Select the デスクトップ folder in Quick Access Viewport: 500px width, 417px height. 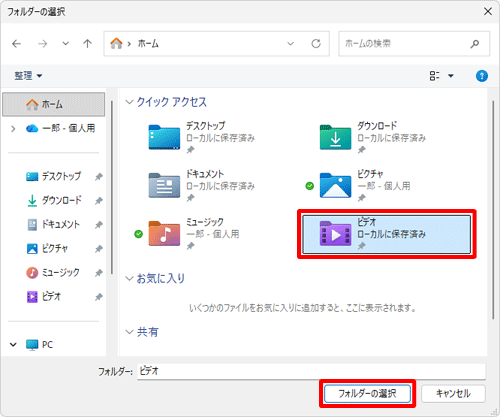pos(202,138)
